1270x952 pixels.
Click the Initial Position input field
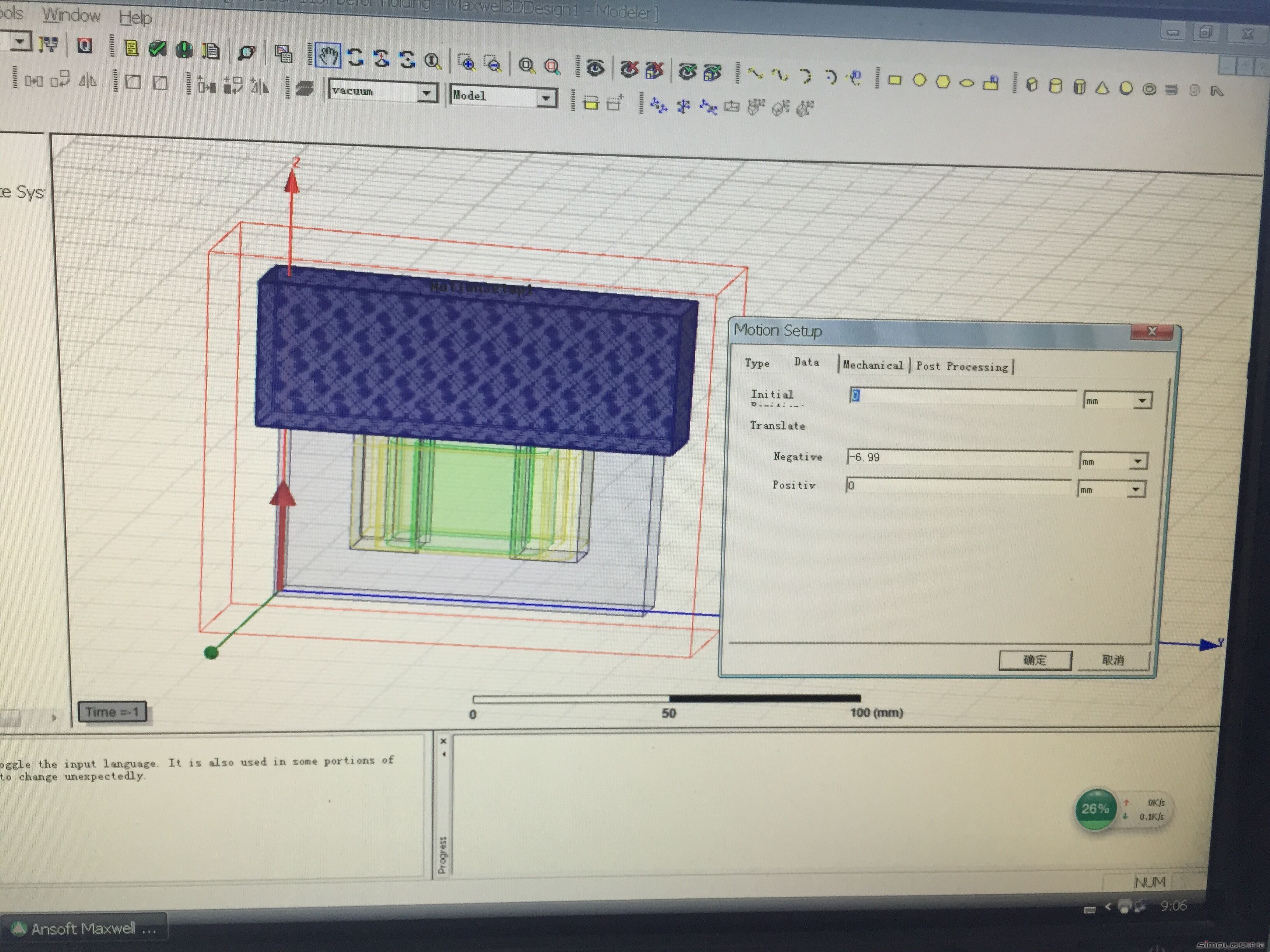(x=963, y=397)
